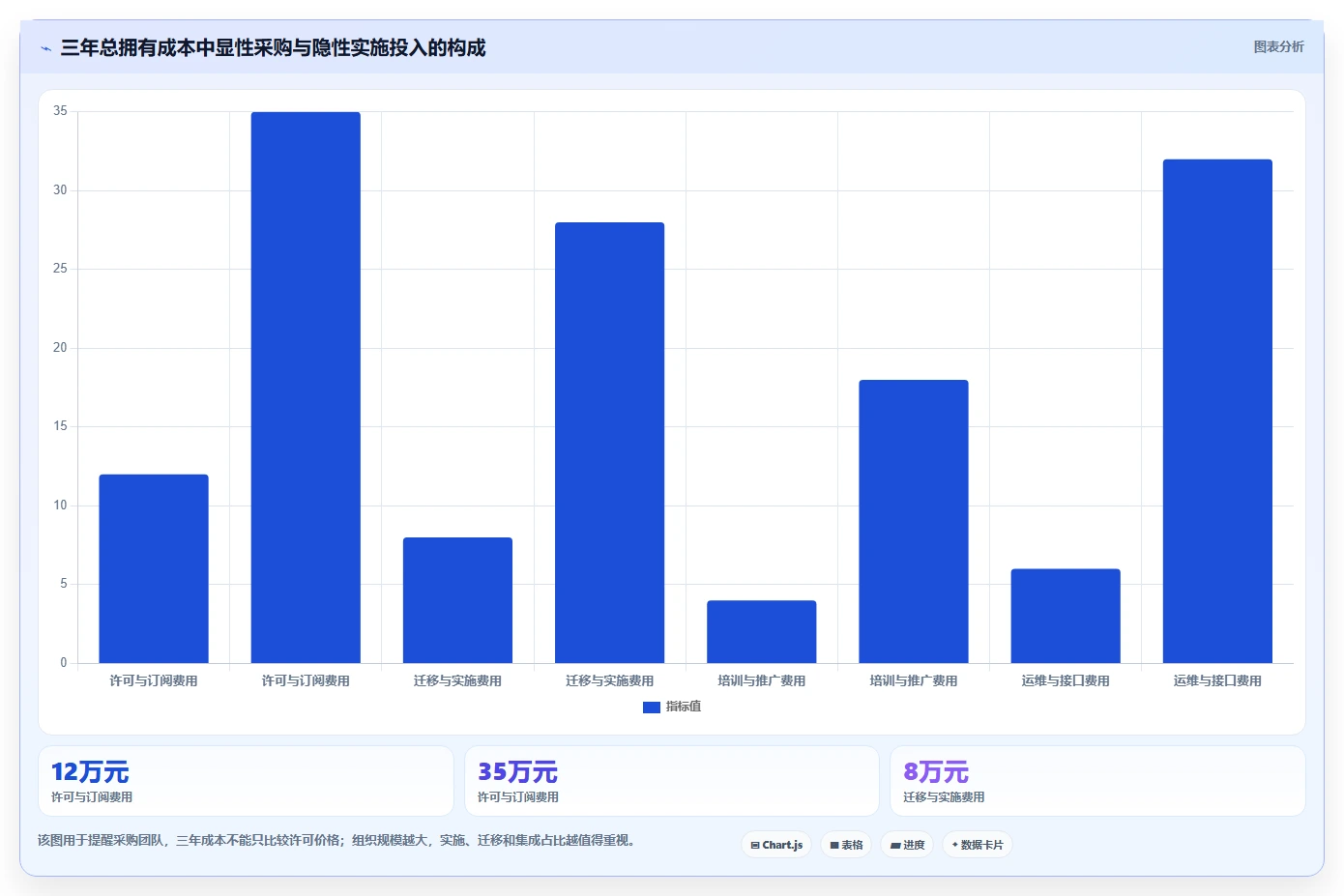The height and width of the screenshot is (896, 1344).
Task: Open the 8万元 迁移与实施费用 data card
Action: [1097, 781]
